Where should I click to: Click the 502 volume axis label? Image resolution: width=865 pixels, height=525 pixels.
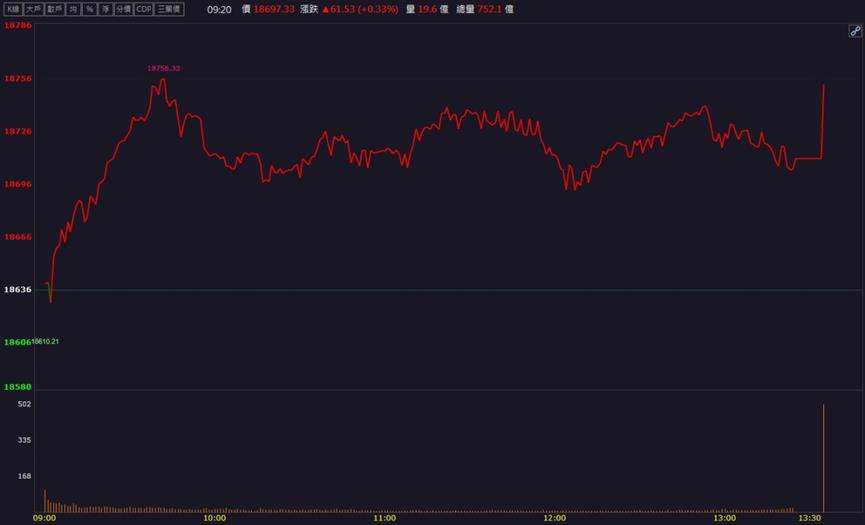tap(24, 404)
